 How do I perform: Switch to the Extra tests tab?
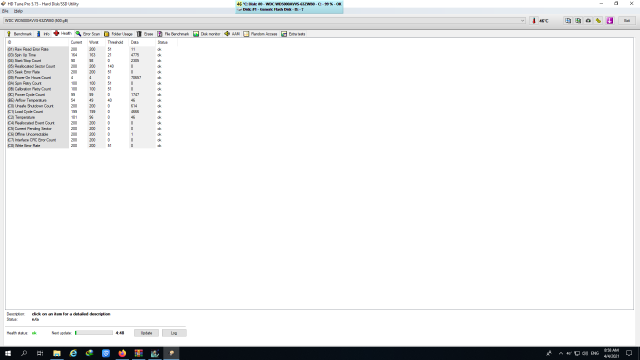[x=293, y=34]
